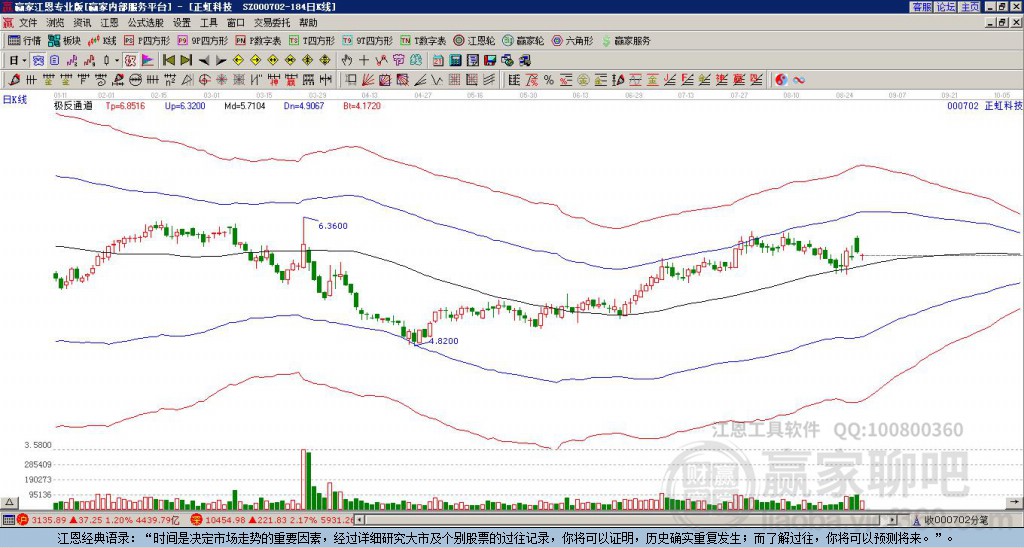Open the P四方形 square tool
Viewport: 1024px width, 548px height.
pyautogui.click(x=147, y=40)
